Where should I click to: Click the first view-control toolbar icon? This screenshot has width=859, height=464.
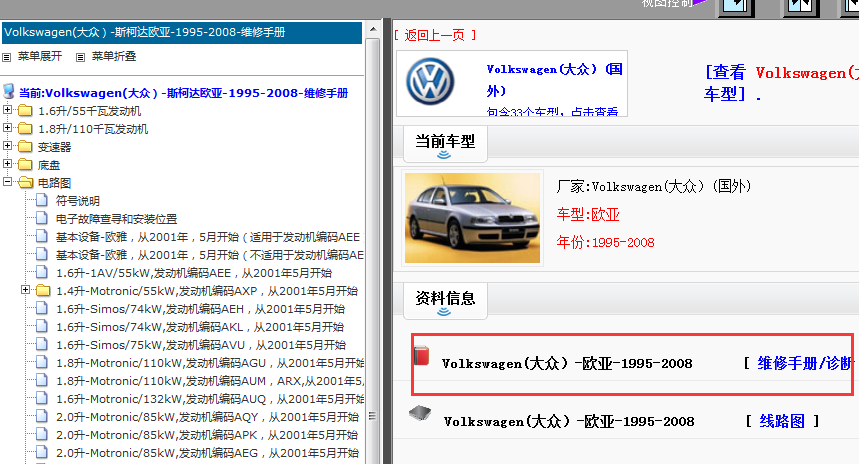click(x=736, y=7)
